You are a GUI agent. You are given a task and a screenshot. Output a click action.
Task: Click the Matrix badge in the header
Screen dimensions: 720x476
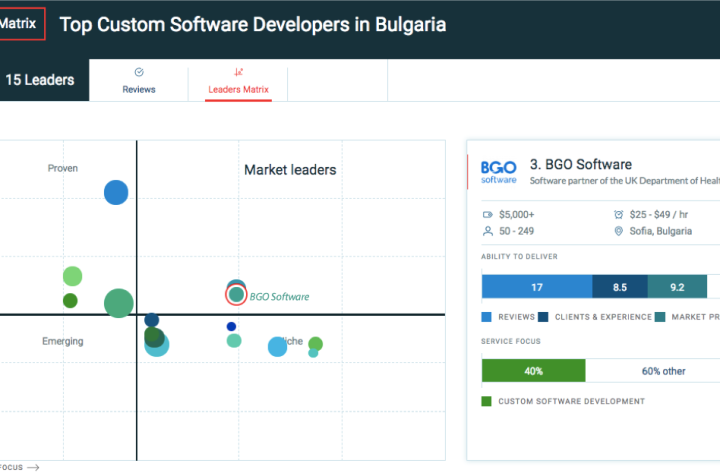[x=20, y=23]
